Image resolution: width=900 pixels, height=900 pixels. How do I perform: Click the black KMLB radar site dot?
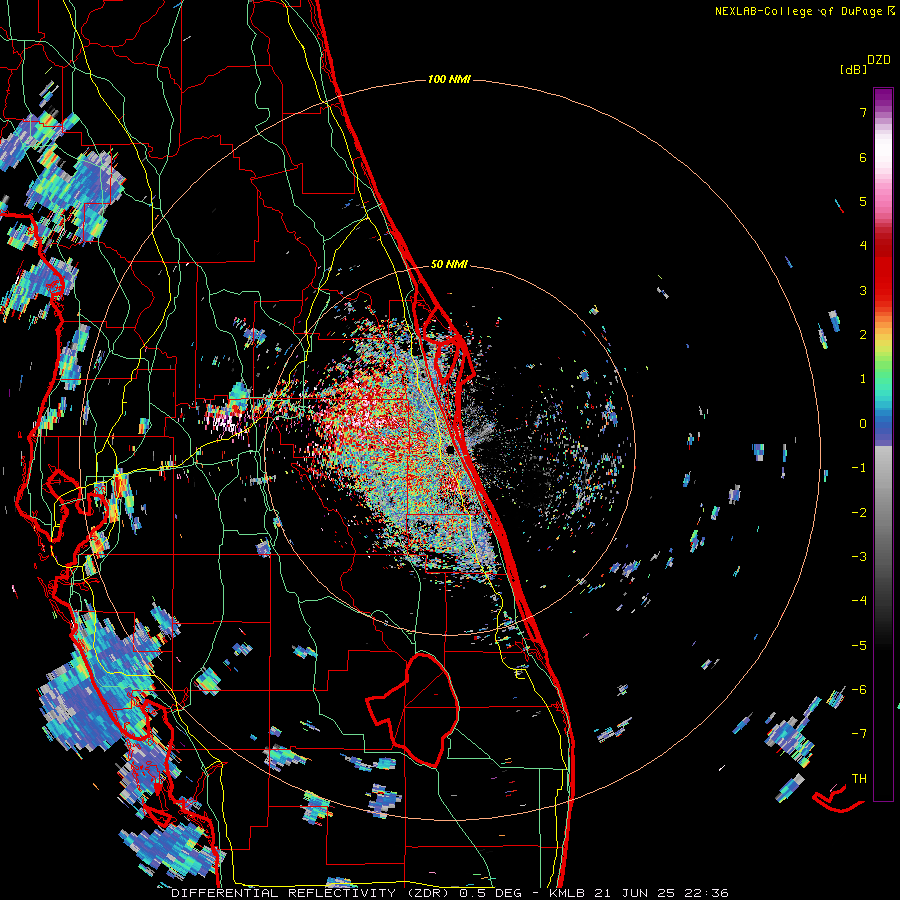coord(451,449)
